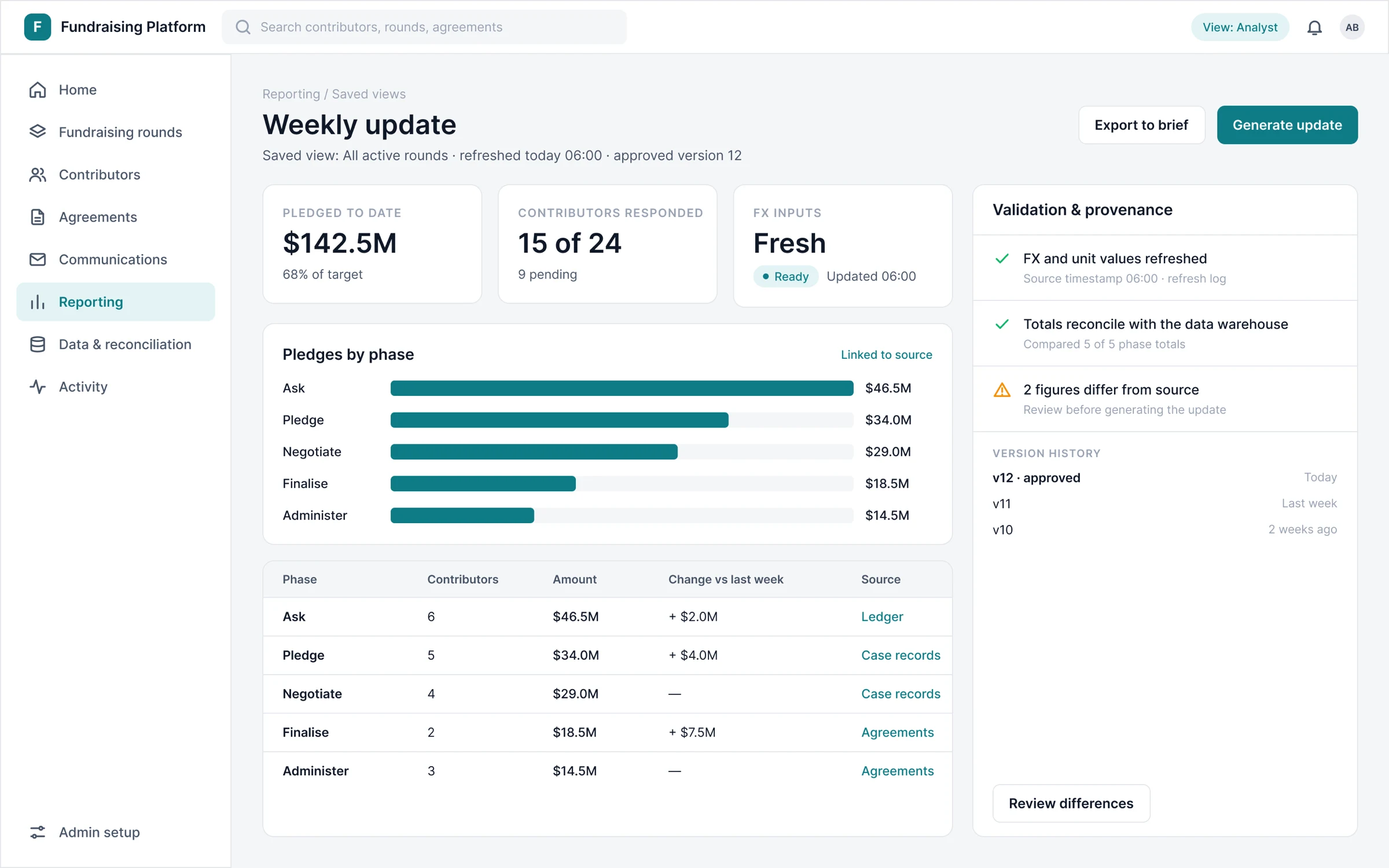Click the Finalise phase progress bar
This screenshot has width=1389, height=868.
point(622,484)
